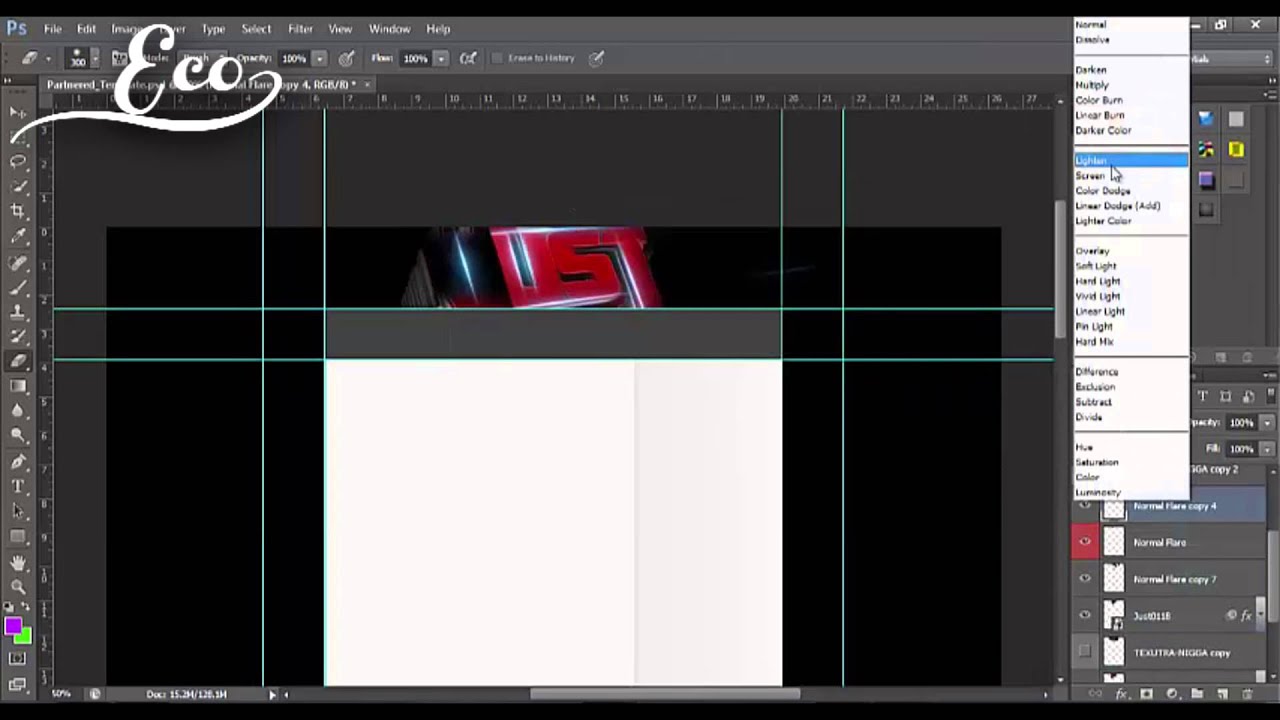1280x720 pixels.
Task: Open the Window menu
Action: (389, 29)
